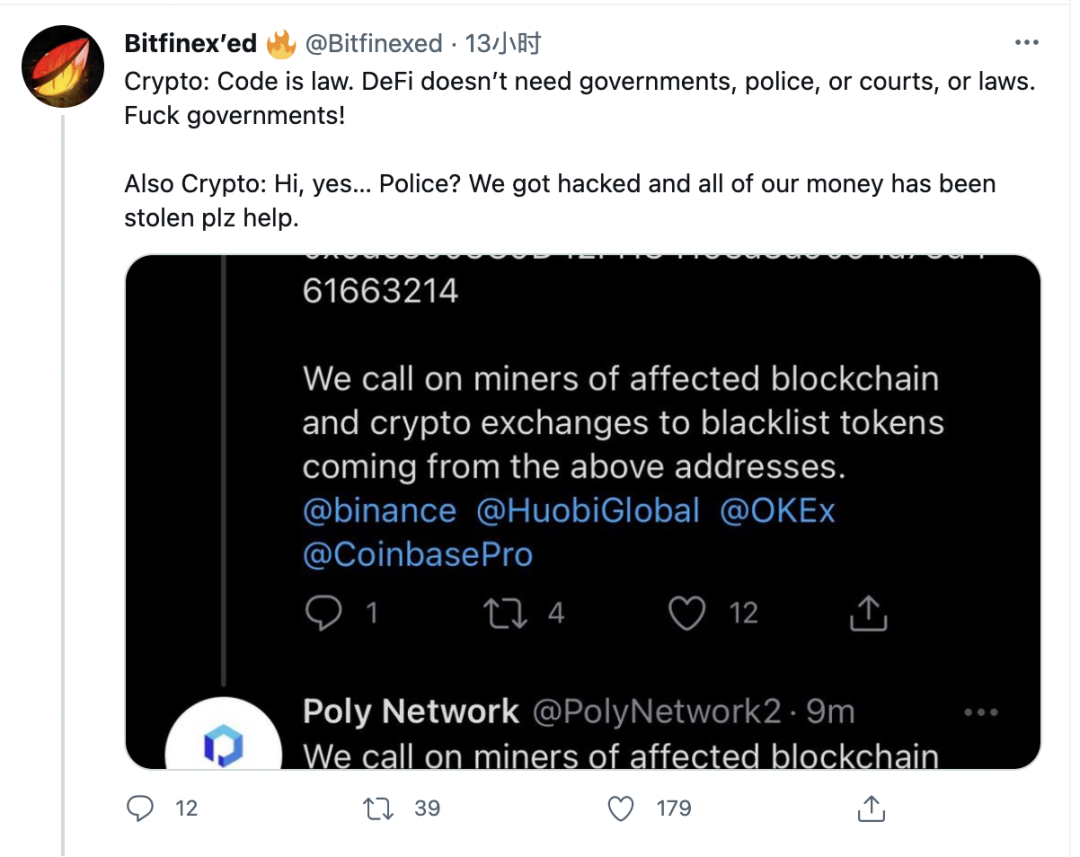Open the Bitfinex'ed profile avatar

(x=63, y=67)
